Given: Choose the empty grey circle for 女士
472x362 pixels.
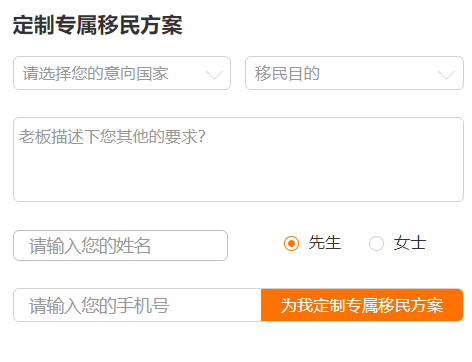Looking at the screenshot, I should 376,243.
